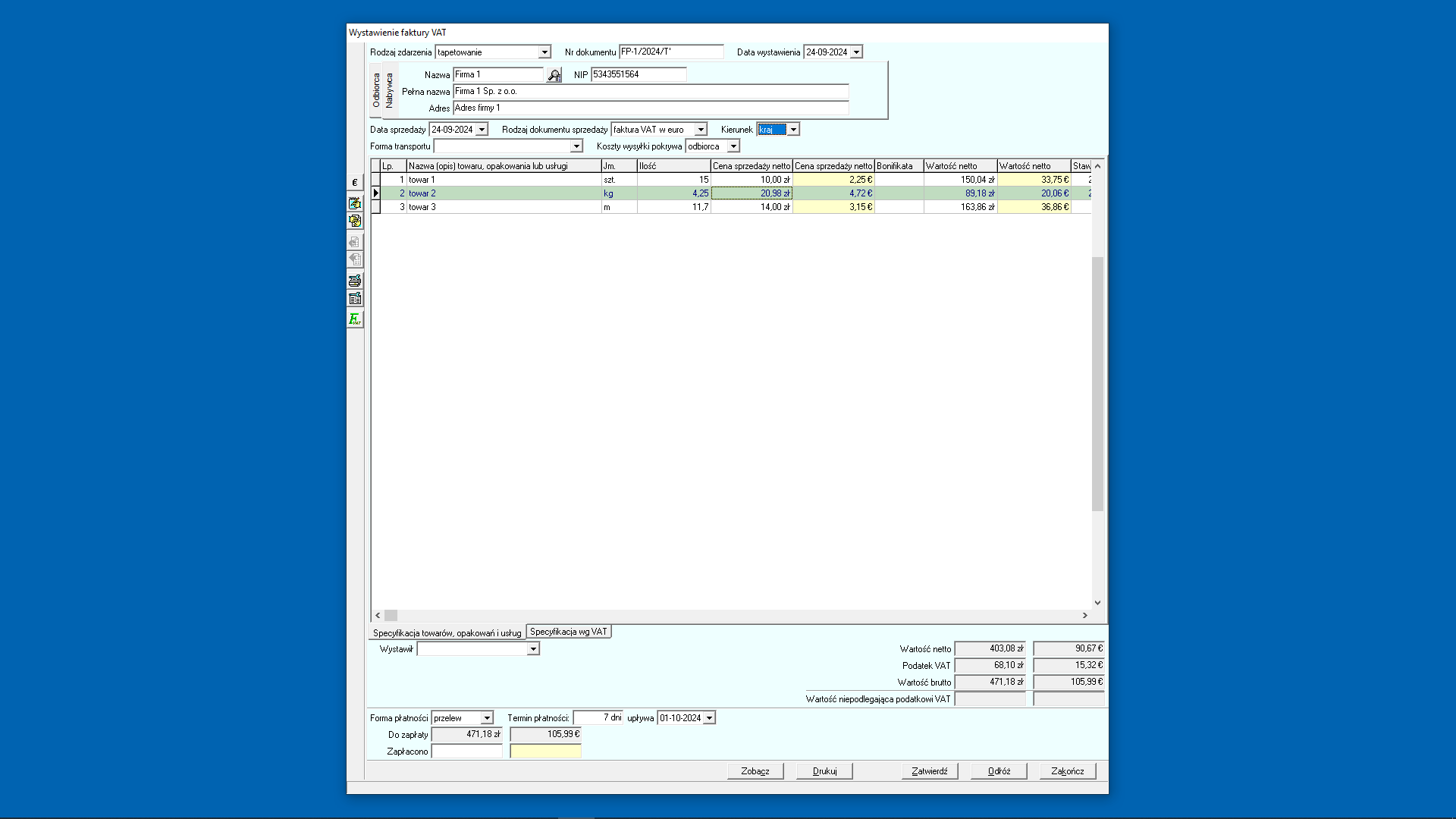1456x819 pixels.
Task: Click the Jm. column header
Action: coord(620,166)
